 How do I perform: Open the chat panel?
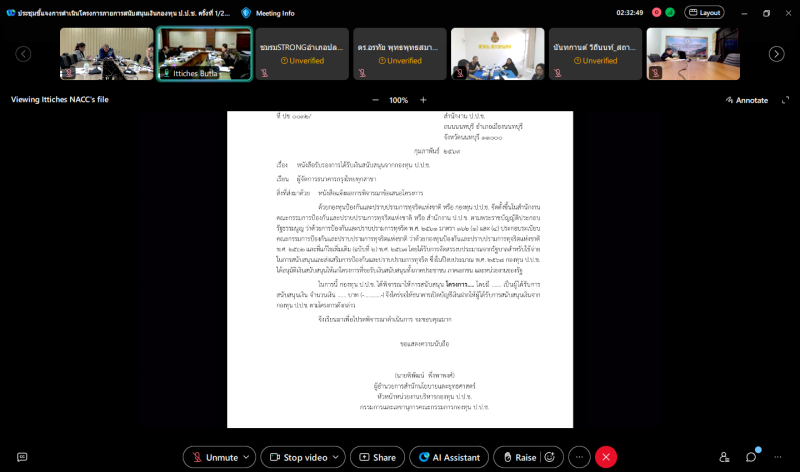752,457
